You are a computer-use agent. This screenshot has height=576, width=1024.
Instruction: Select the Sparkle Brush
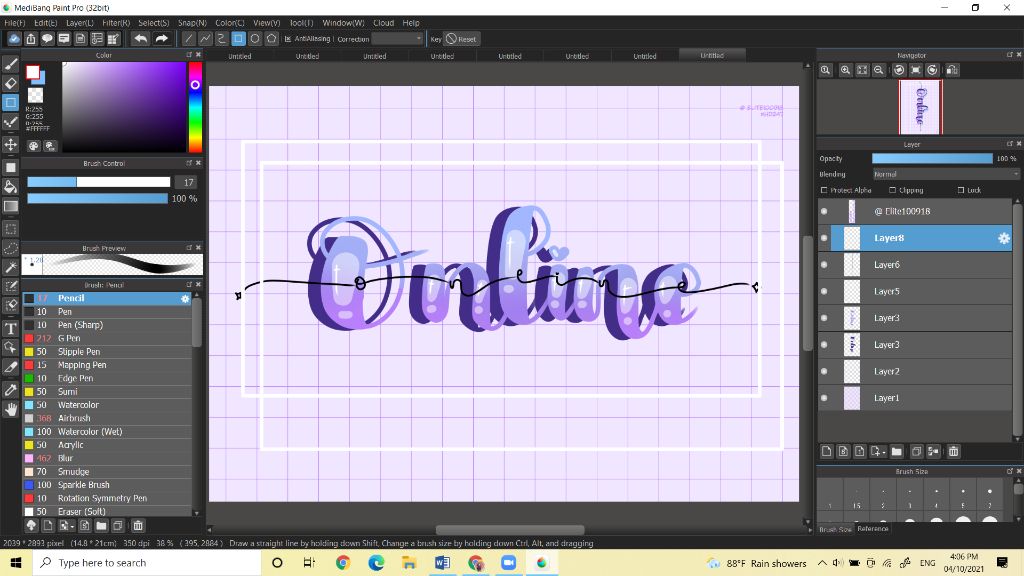107,485
